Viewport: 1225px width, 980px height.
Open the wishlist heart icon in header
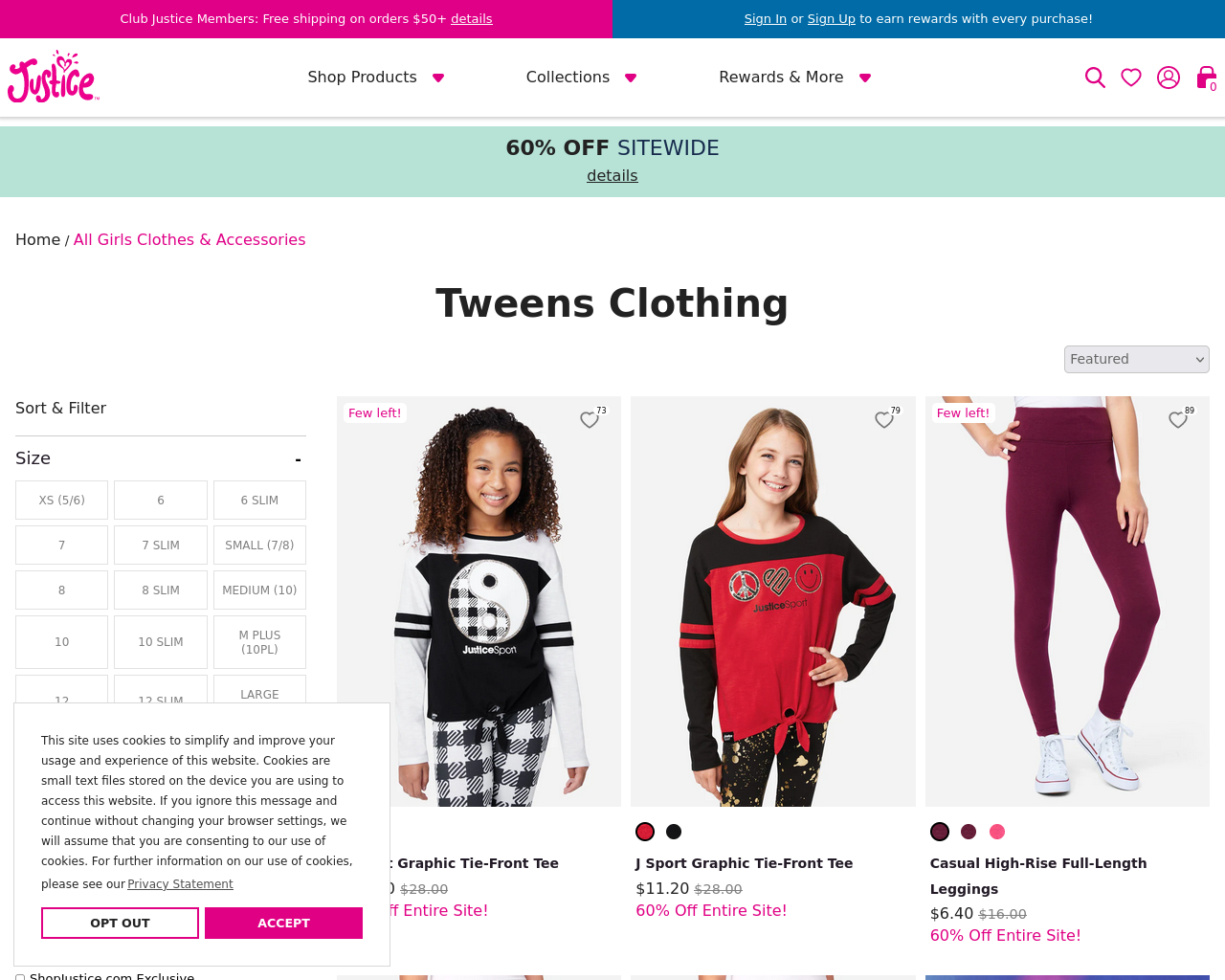pos(1131,78)
